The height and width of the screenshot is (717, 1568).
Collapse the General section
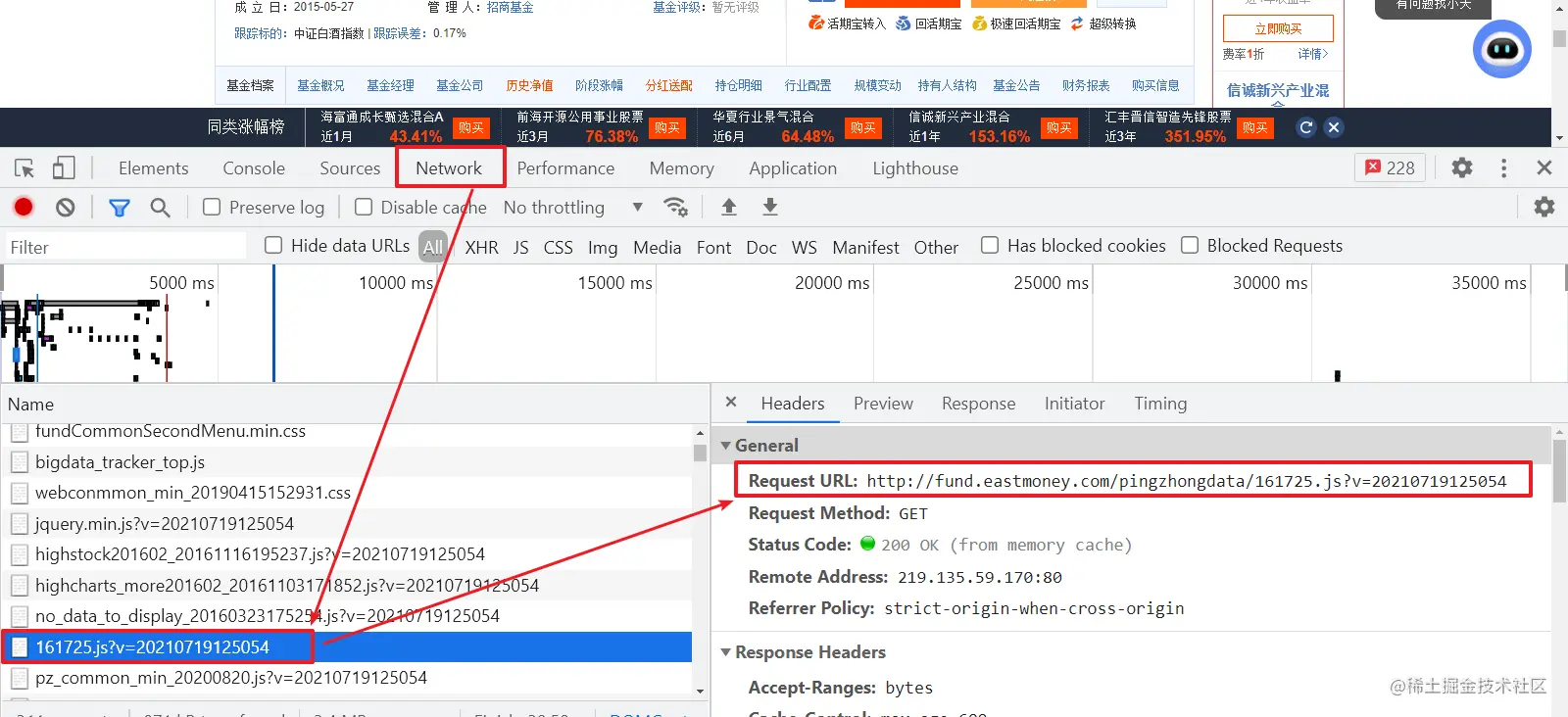726,445
